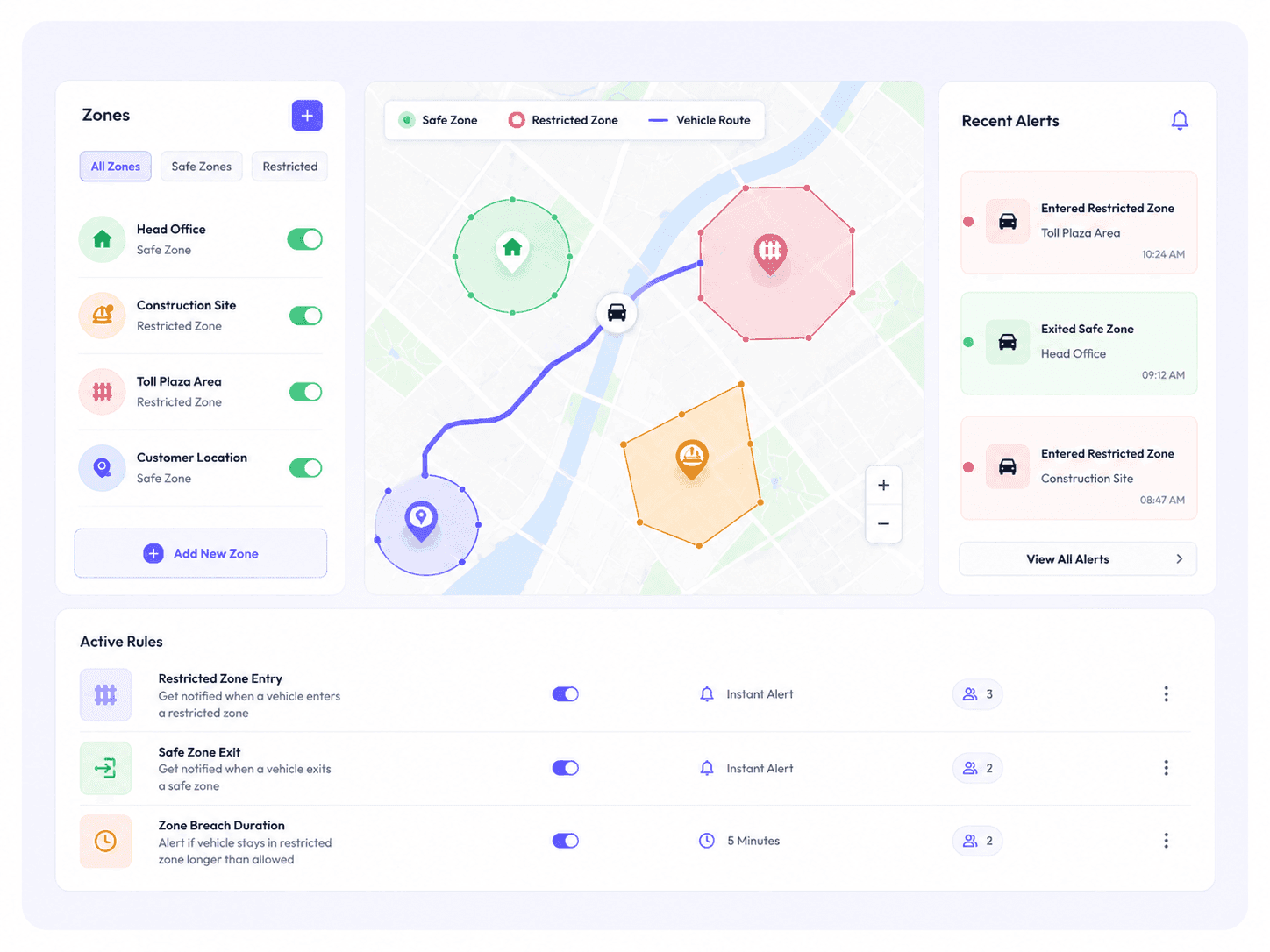Click the plus icon beside Zones heading
The height and width of the screenshot is (952, 1270).
[x=307, y=116]
